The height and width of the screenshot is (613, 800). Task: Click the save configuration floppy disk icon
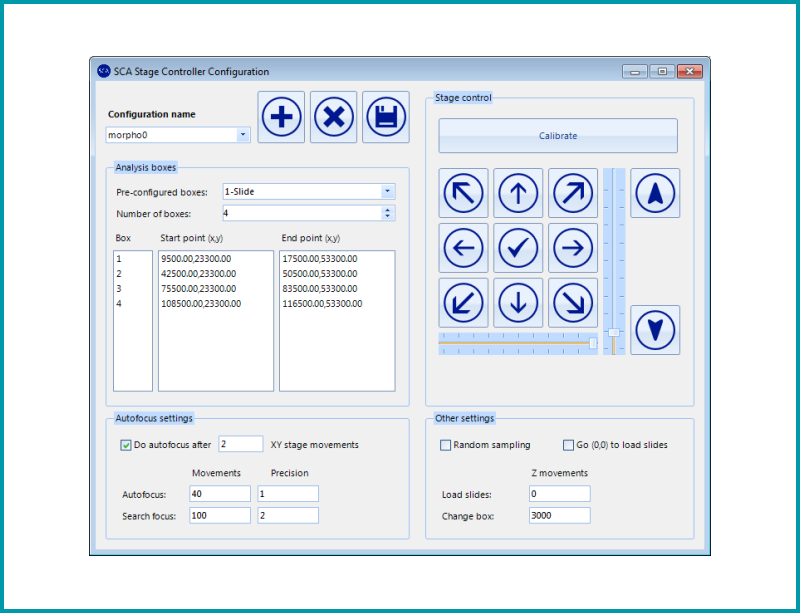tap(386, 117)
